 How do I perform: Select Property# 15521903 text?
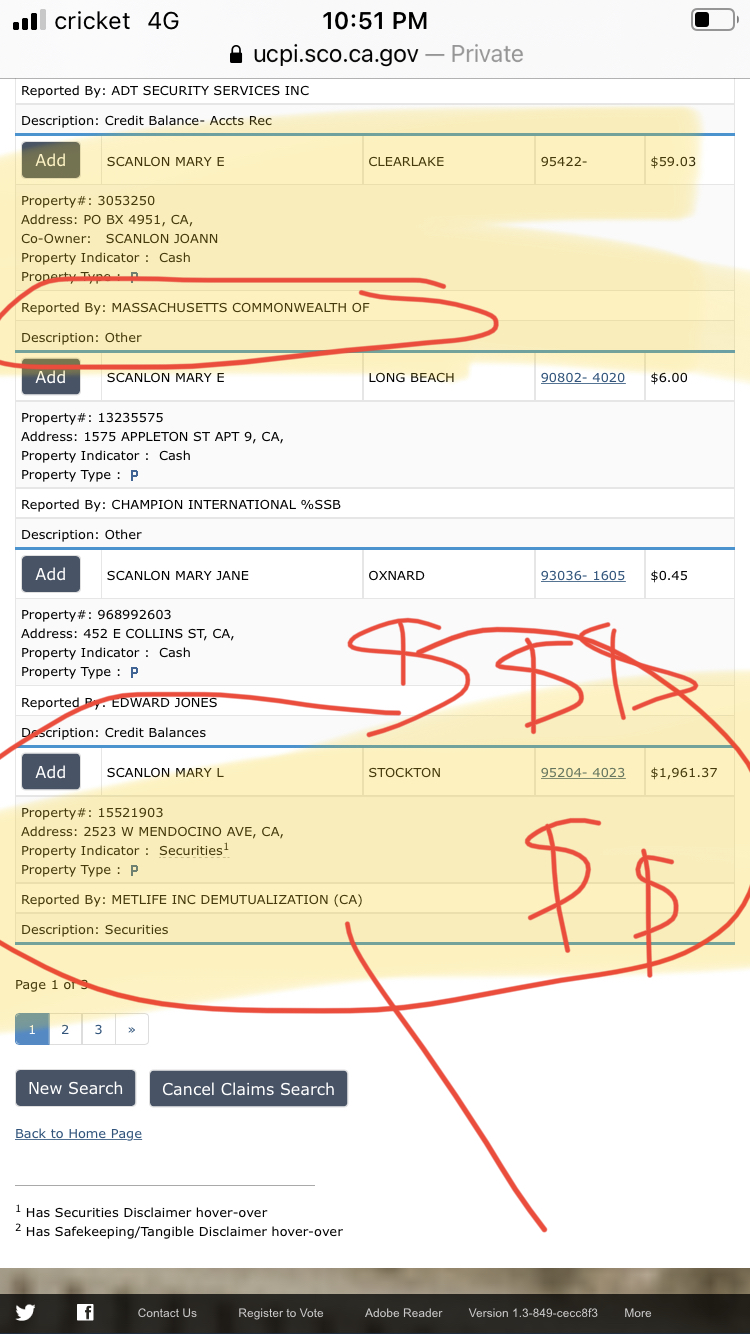92,813
